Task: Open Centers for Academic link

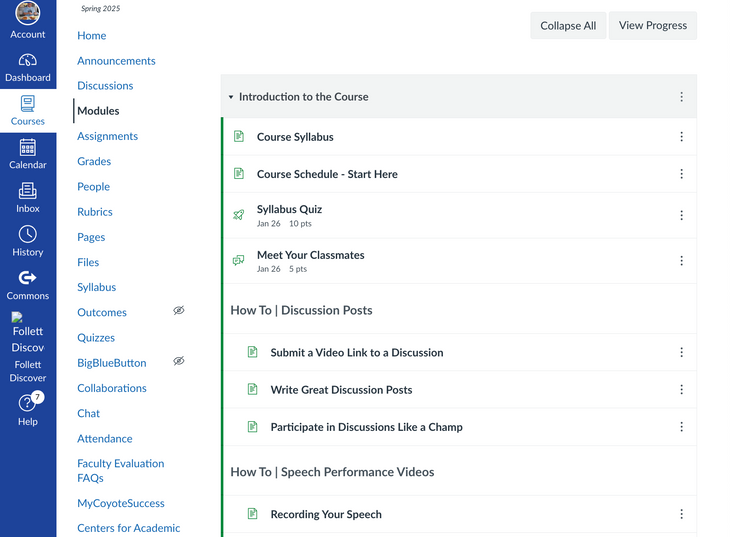Action: point(128,528)
